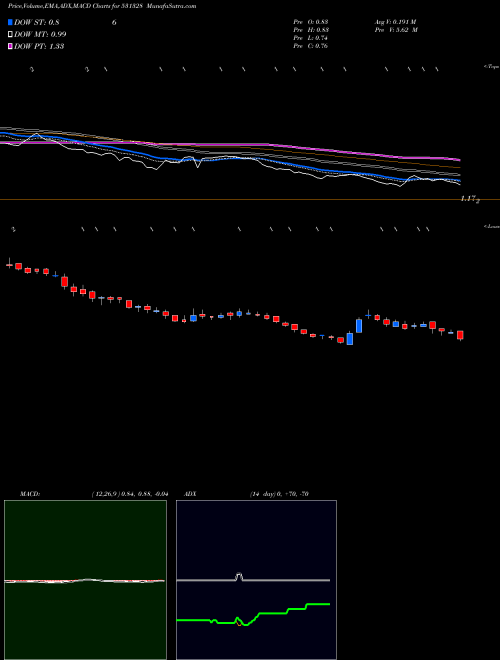Click the blue DOW ST legend swatch

(x=10, y=22)
